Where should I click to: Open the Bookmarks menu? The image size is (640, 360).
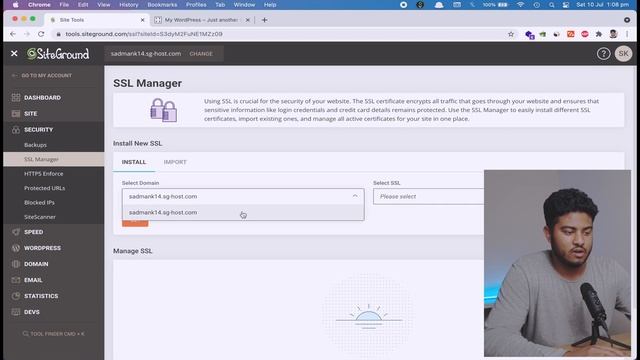pos(162,4)
